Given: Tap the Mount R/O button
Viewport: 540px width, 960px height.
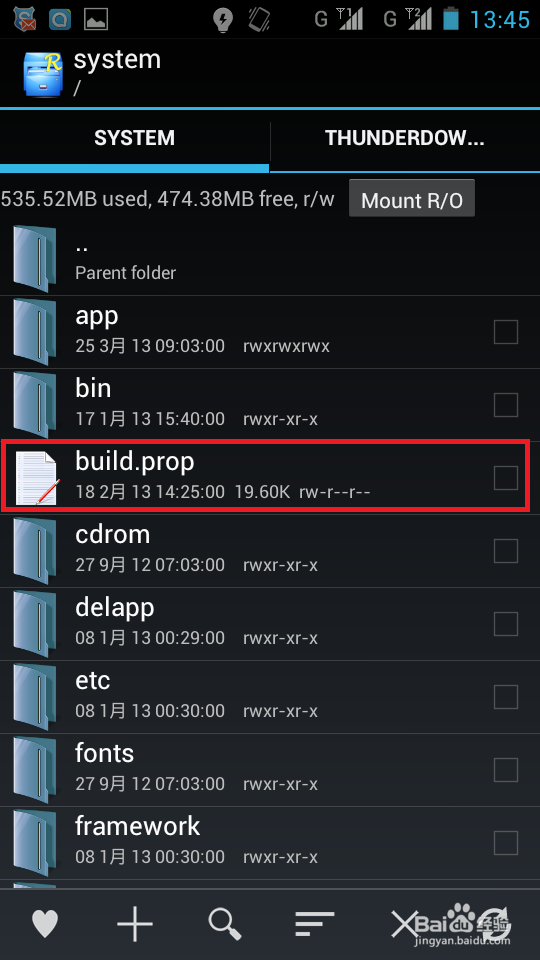Looking at the screenshot, I should 412,200.
